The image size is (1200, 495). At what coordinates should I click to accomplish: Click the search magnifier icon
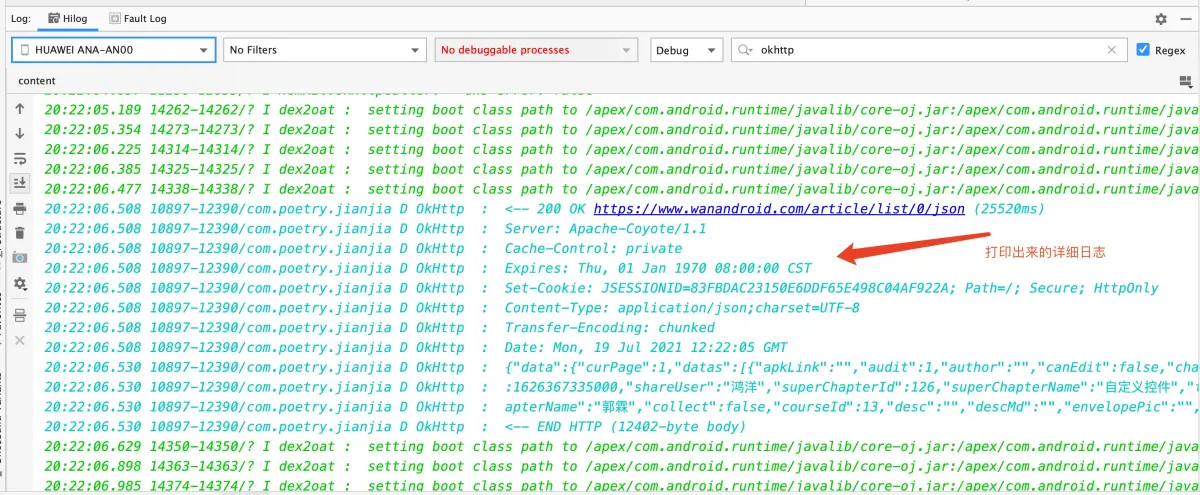pyautogui.click(x=745, y=49)
